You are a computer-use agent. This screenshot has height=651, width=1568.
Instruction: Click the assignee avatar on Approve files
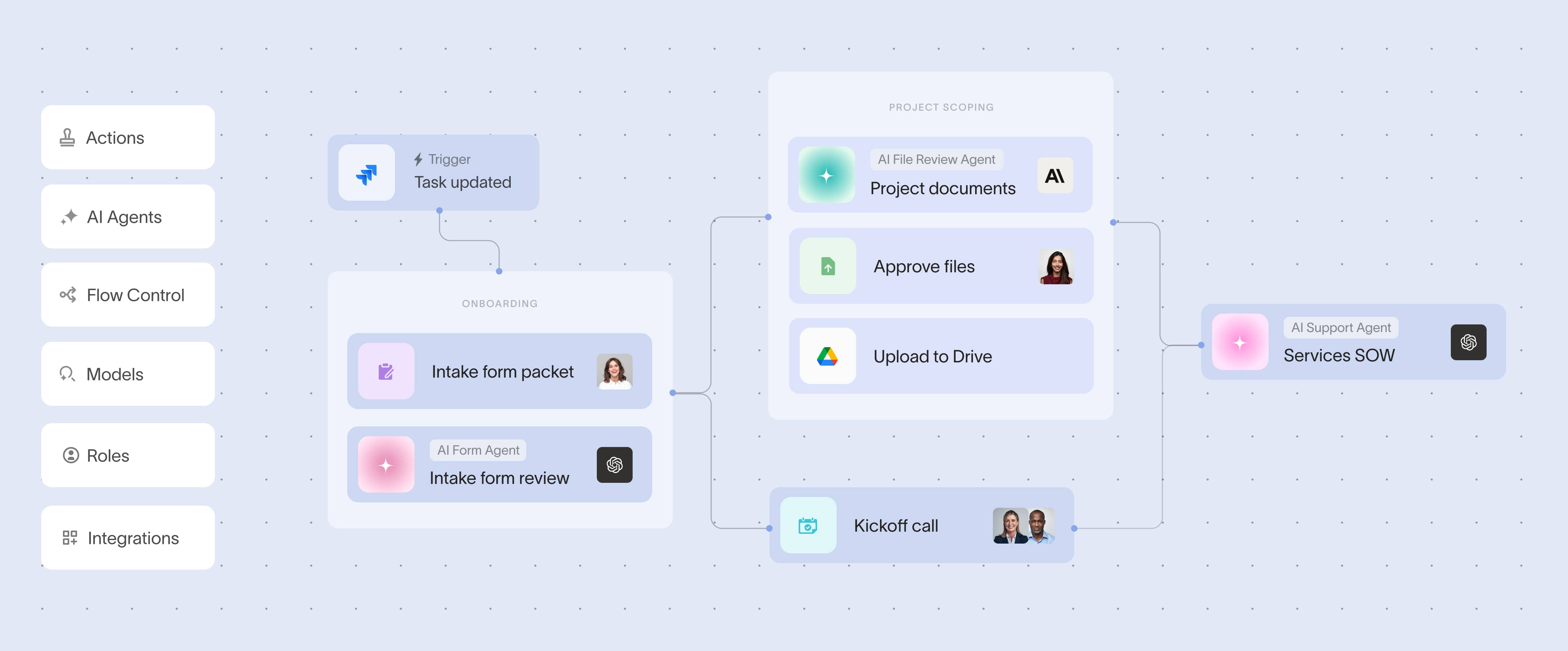pos(1055,267)
